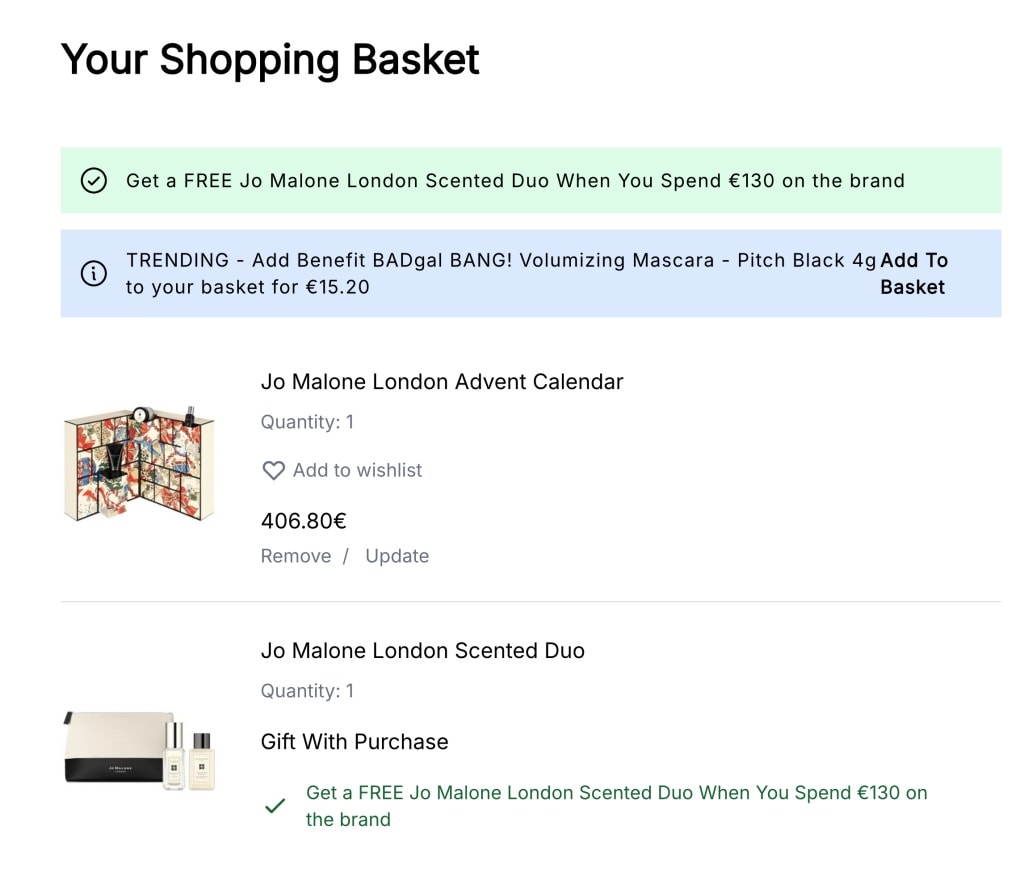Click the Advent Calendar quantity text

point(307,422)
